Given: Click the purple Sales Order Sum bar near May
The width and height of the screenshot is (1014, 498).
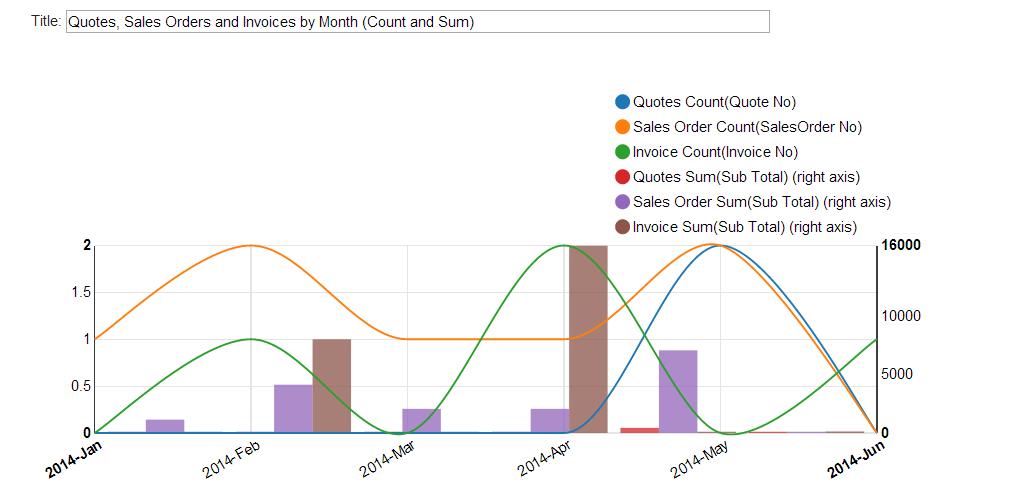Looking at the screenshot, I should tap(678, 391).
